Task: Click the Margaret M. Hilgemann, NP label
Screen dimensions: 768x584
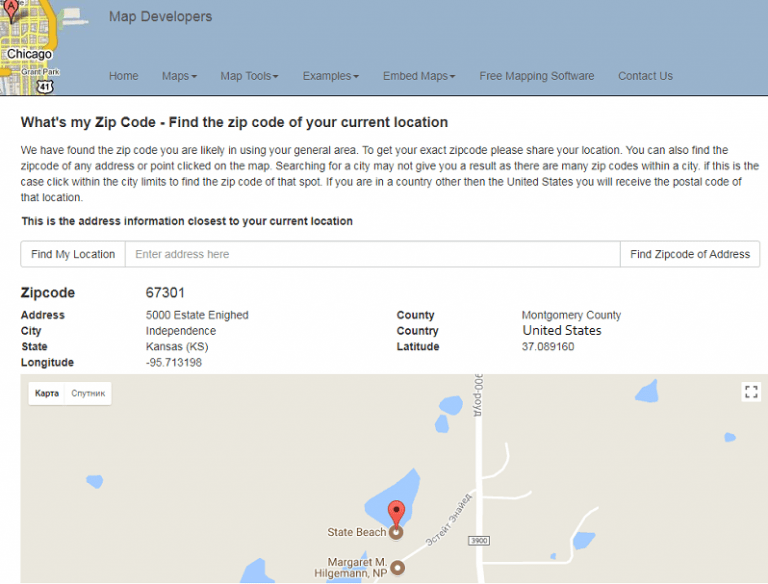Action: pos(351,567)
